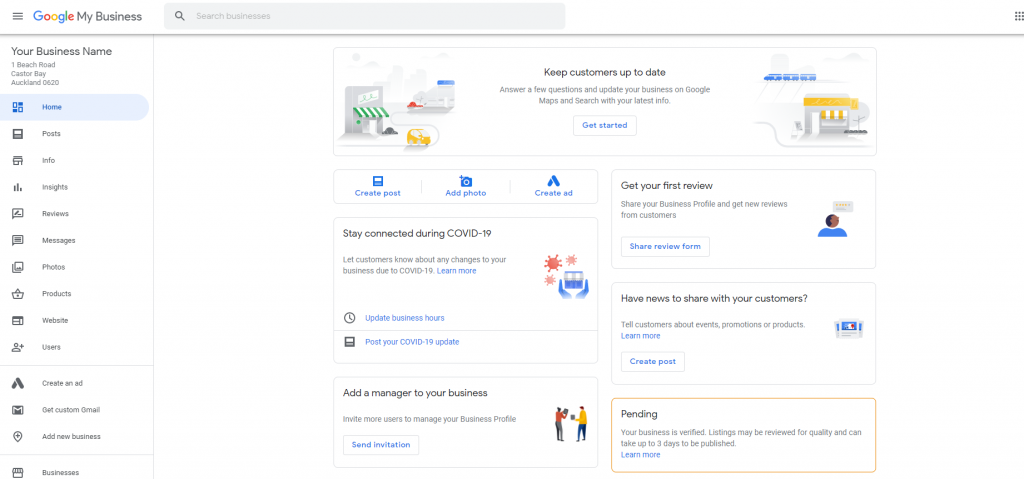Viewport: 1024px width, 479px height.
Task: Click Create post button in news card
Action: click(x=652, y=361)
